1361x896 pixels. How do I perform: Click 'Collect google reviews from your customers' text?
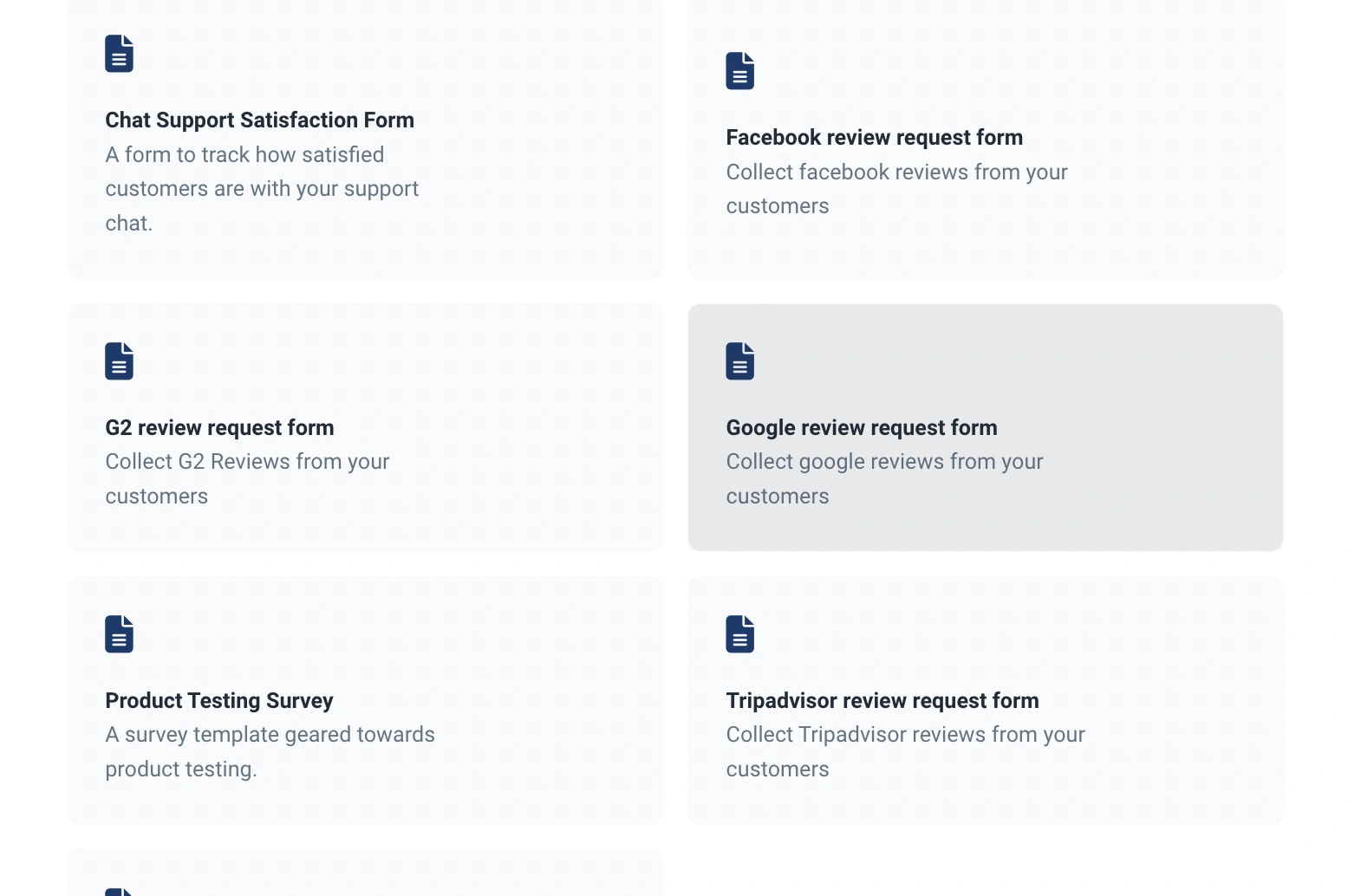point(885,479)
